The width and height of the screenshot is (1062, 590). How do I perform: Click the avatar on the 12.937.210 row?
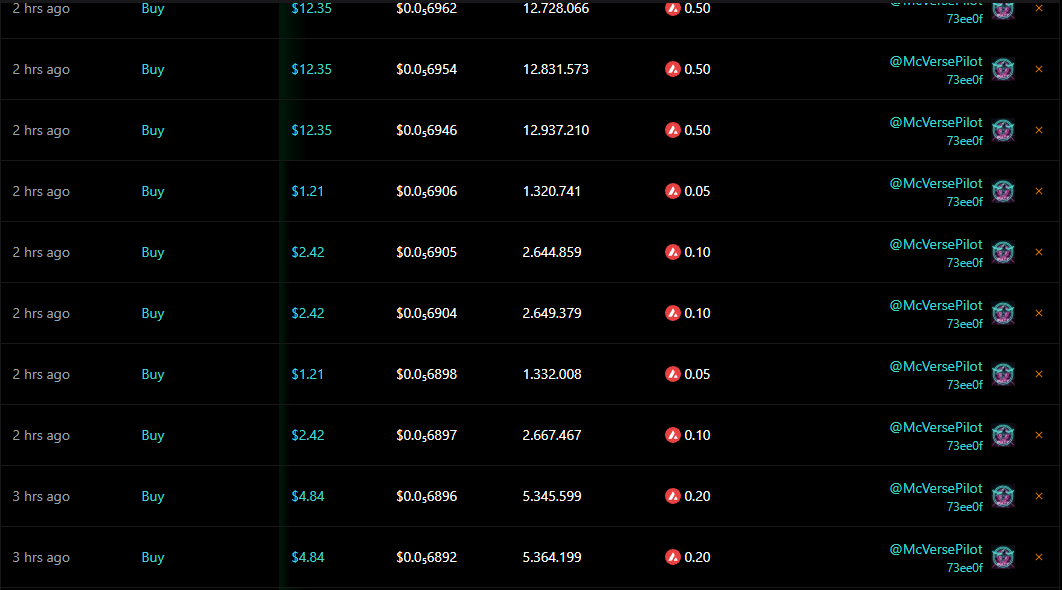tap(1003, 131)
